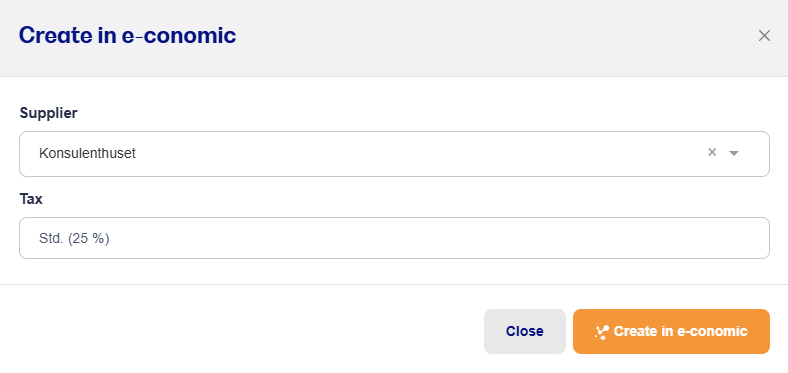Remove Konsulenthuset using the small x
This screenshot has width=788, height=373.
pyautogui.click(x=712, y=152)
